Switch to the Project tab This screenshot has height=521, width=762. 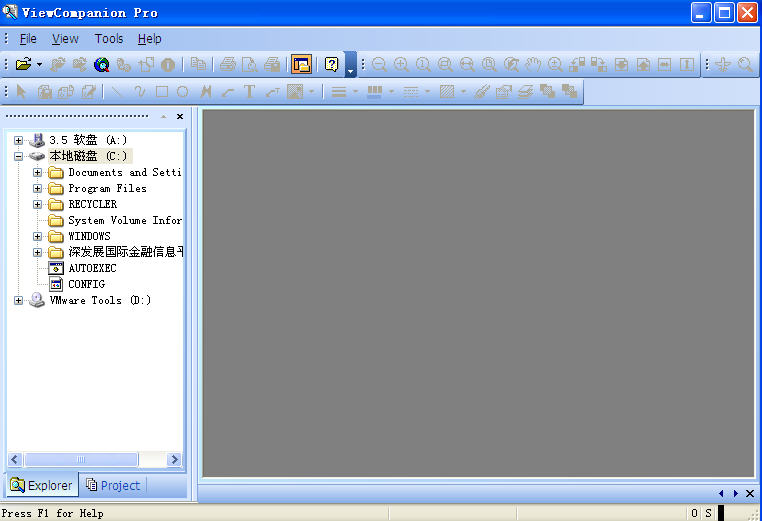click(x=113, y=485)
